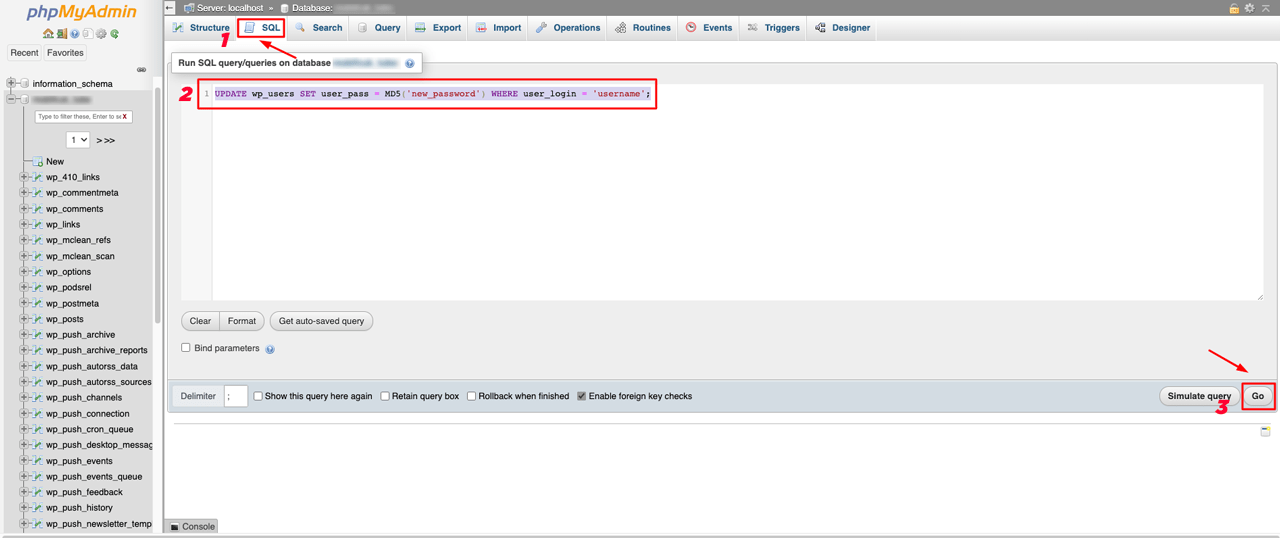Click the green reload navigation icon
The height and width of the screenshot is (538, 1280).
114,33
